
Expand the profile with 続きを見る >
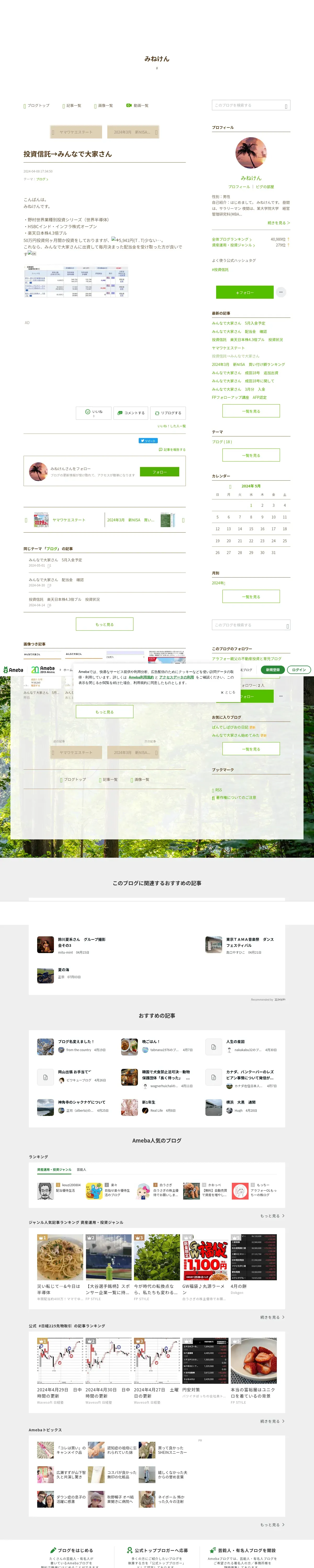[x=279, y=223]
